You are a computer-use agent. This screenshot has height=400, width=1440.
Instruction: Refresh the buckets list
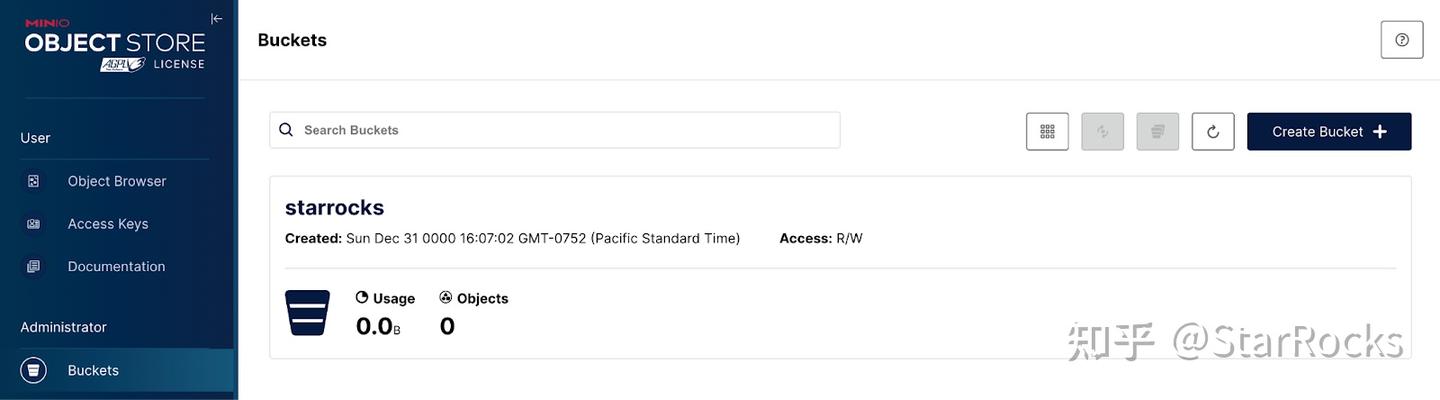(1213, 131)
